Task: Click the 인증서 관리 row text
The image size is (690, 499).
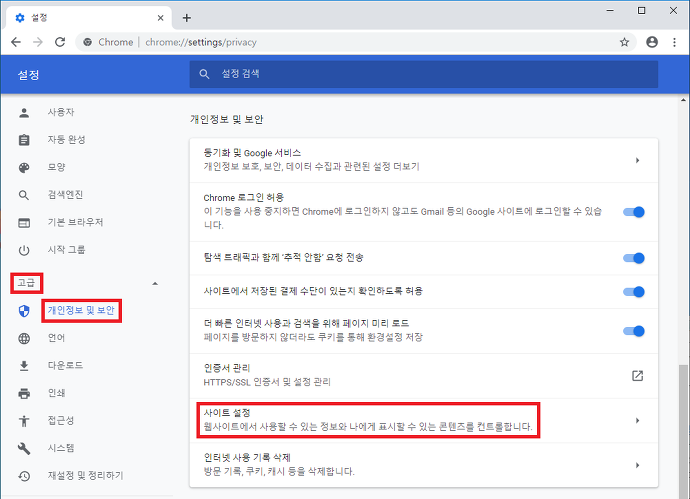Action: click(267, 375)
